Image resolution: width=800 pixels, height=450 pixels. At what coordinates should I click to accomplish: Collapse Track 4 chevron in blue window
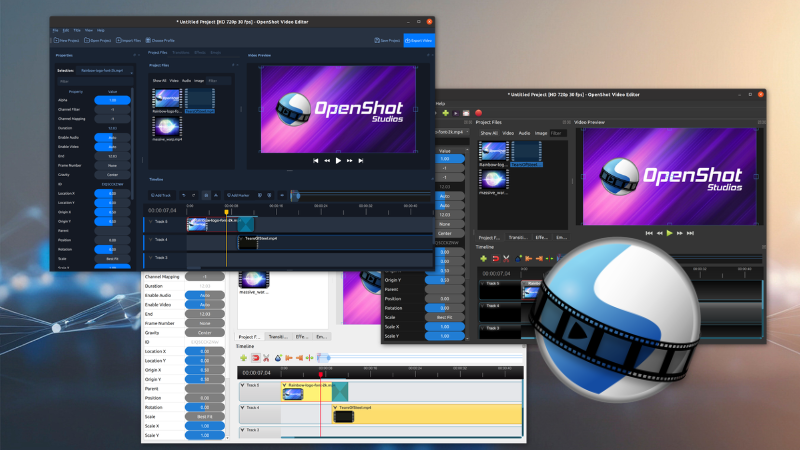[x=151, y=239]
